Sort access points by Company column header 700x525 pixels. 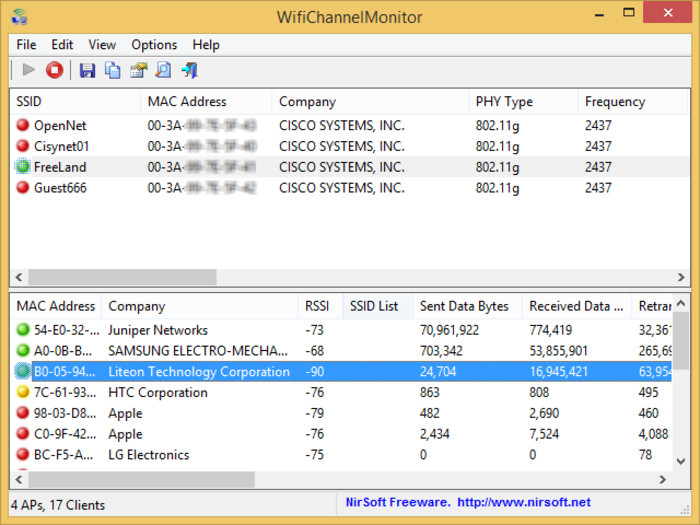click(370, 102)
